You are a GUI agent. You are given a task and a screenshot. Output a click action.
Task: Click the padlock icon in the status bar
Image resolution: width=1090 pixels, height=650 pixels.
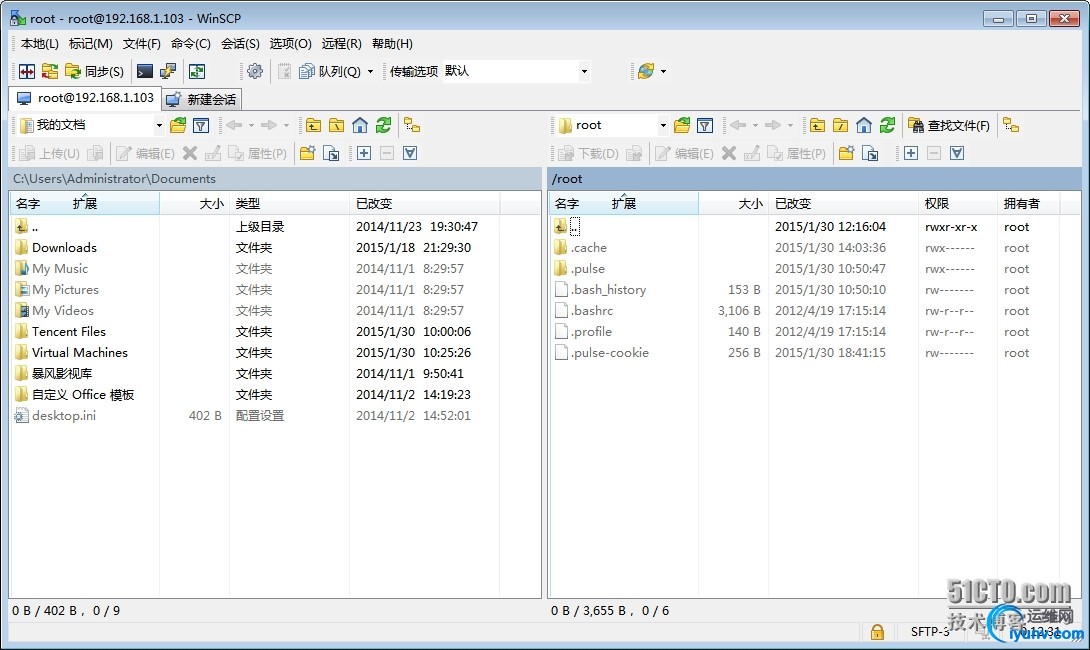point(877,631)
